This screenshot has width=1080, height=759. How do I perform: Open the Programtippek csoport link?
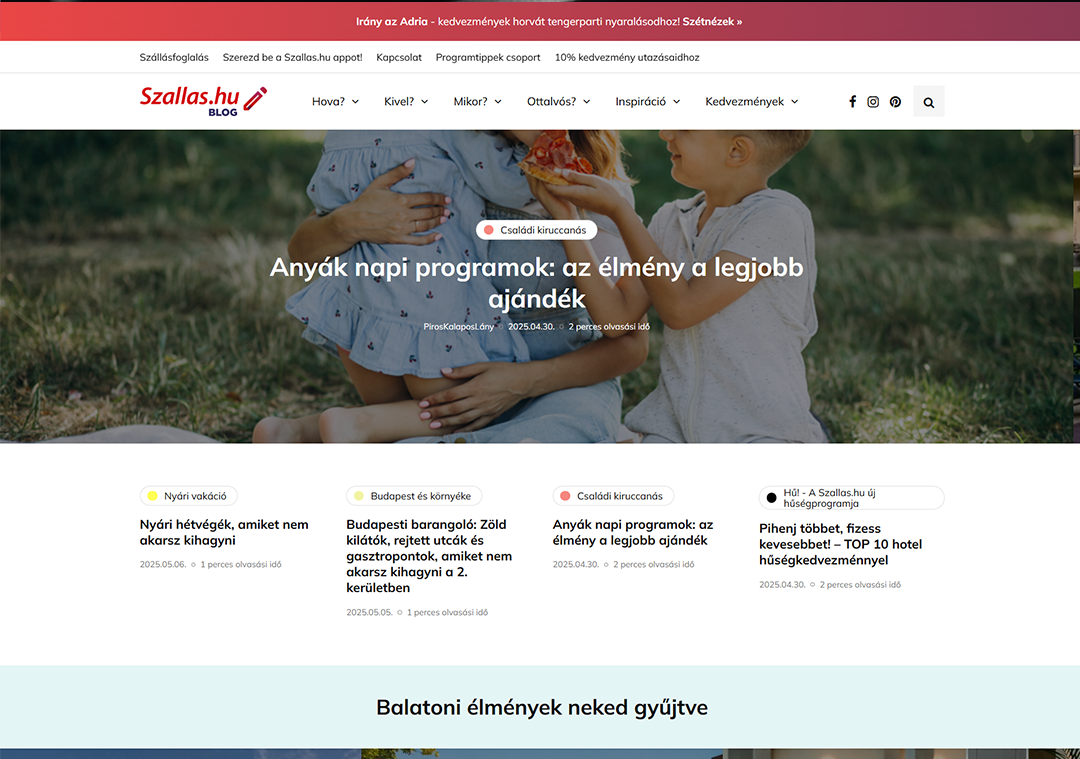[488, 57]
